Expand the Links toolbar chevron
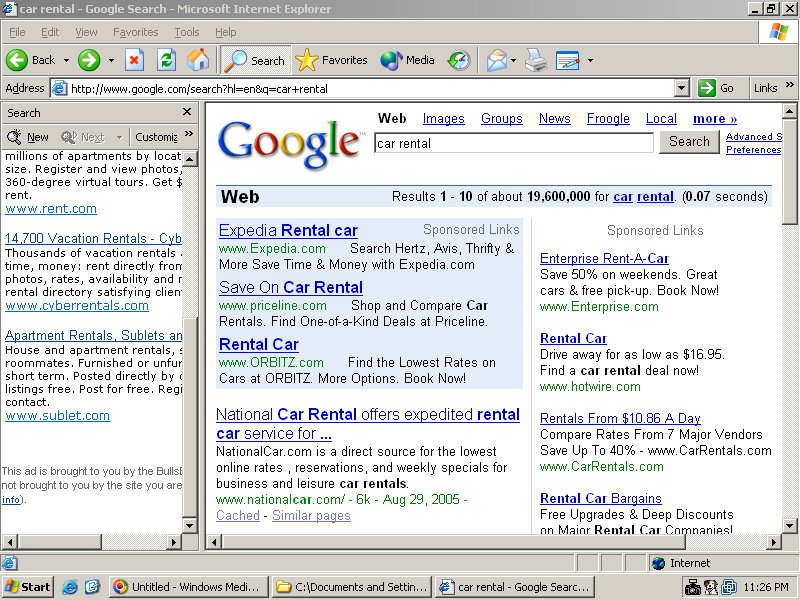Screen dimensions: 800x600 click(789, 85)
